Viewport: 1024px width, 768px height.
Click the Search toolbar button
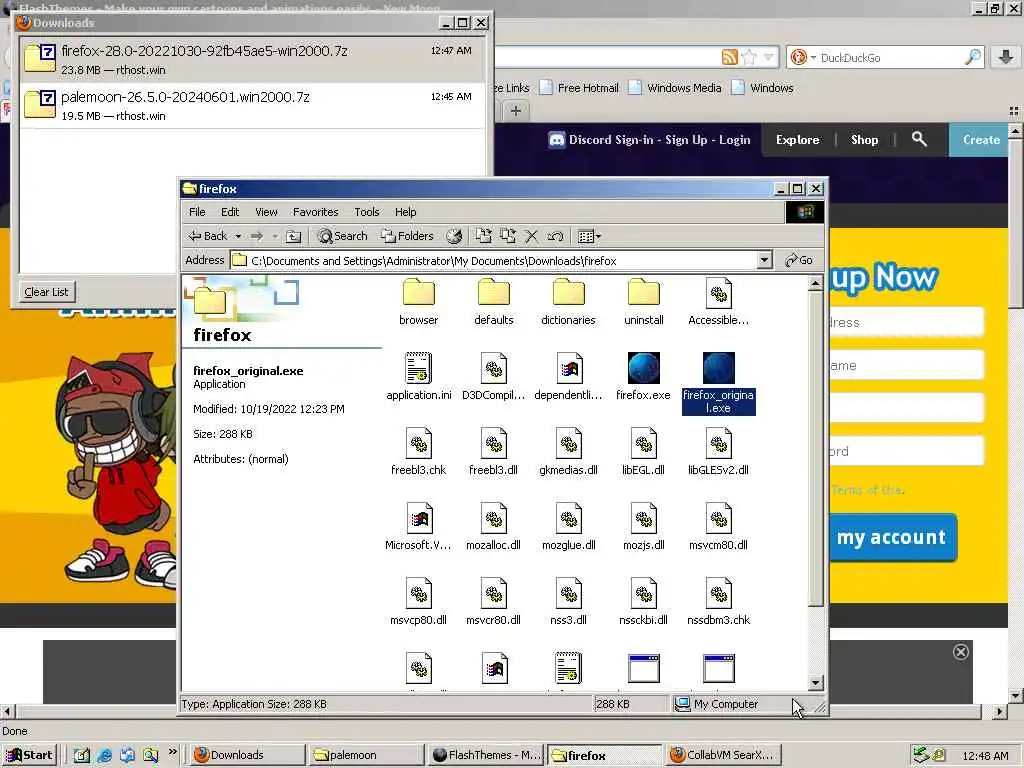(x=342, y=236)
